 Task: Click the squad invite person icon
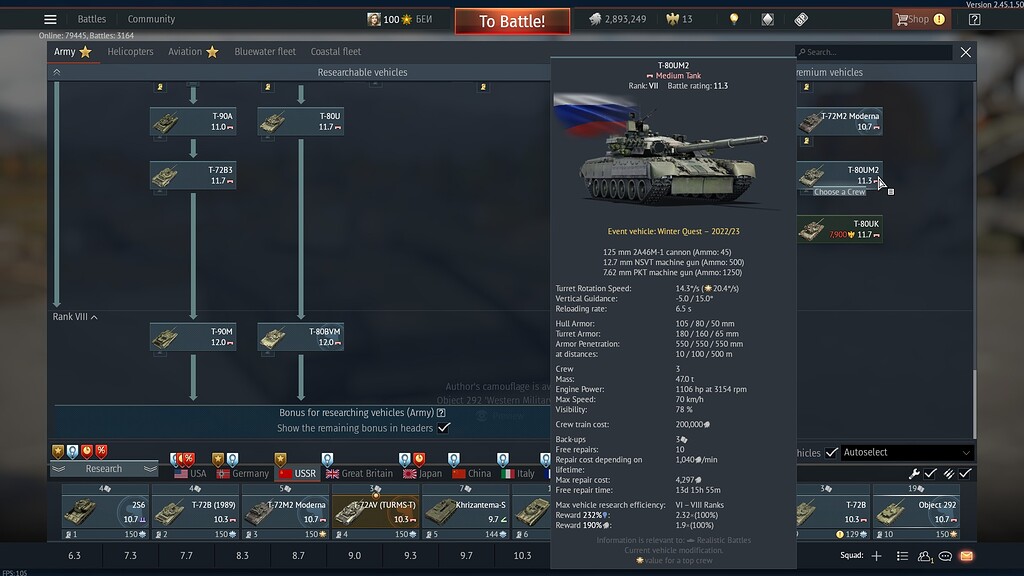pos(924,556)
